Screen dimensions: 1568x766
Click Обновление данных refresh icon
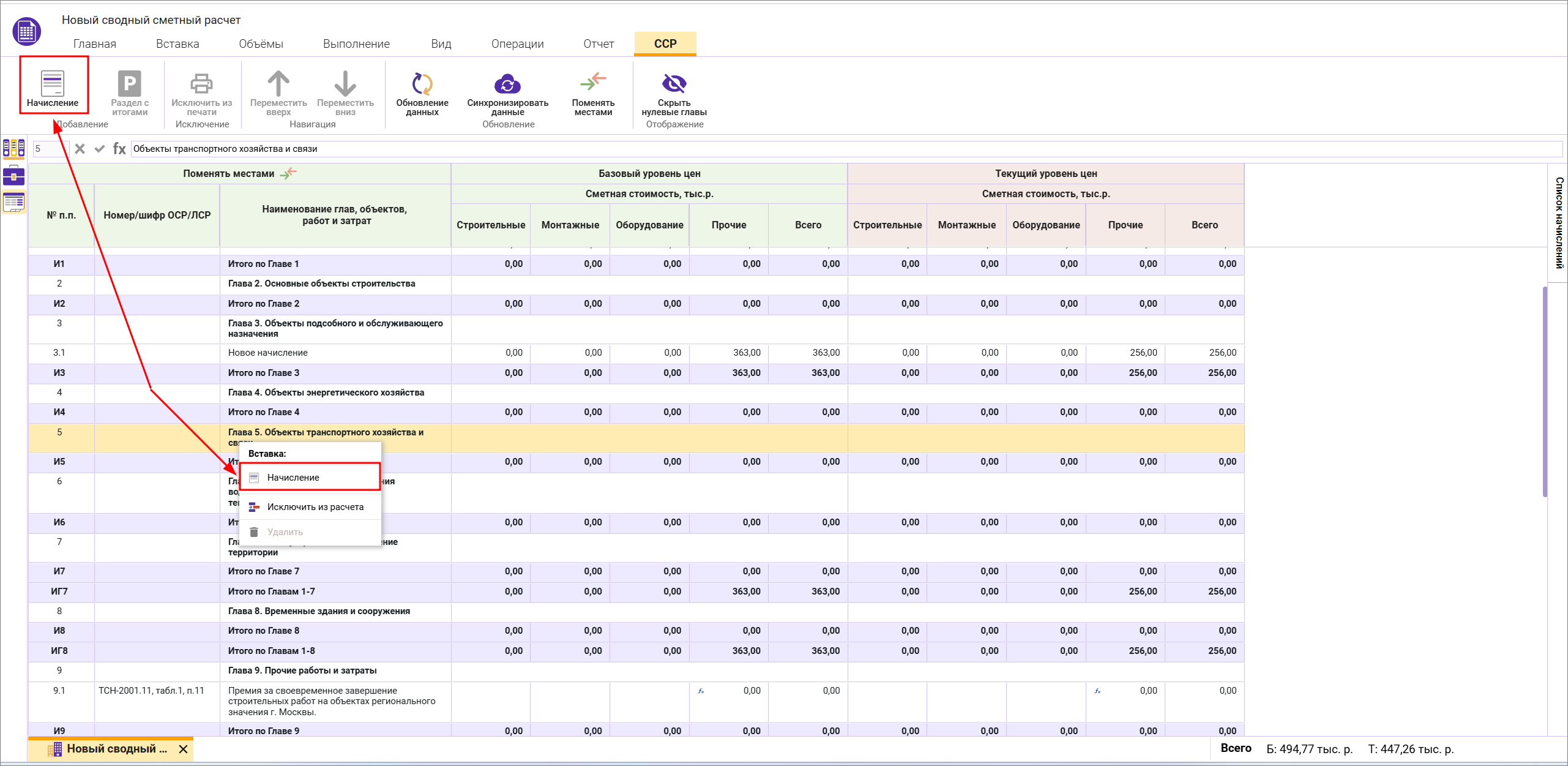pyautogui.click(x=422, y=84)
